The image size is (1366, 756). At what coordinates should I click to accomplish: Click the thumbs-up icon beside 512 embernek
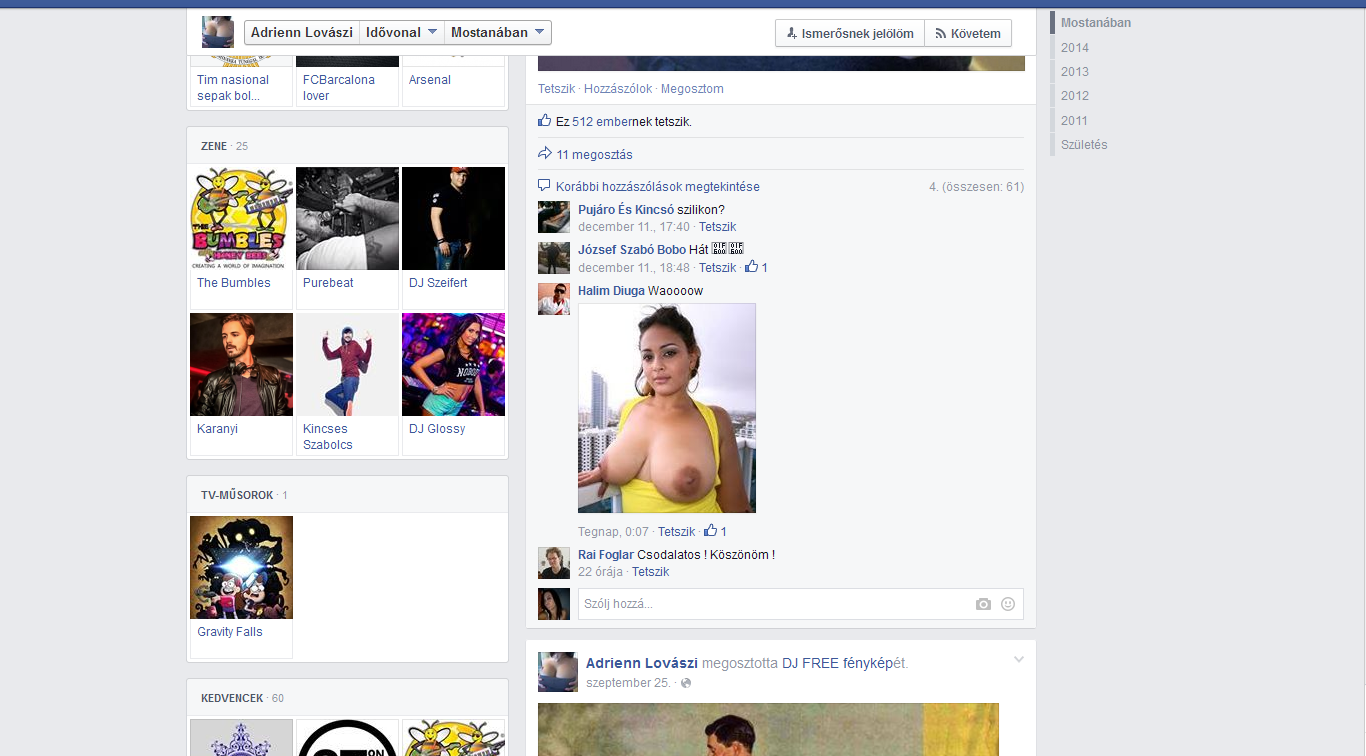545,121
